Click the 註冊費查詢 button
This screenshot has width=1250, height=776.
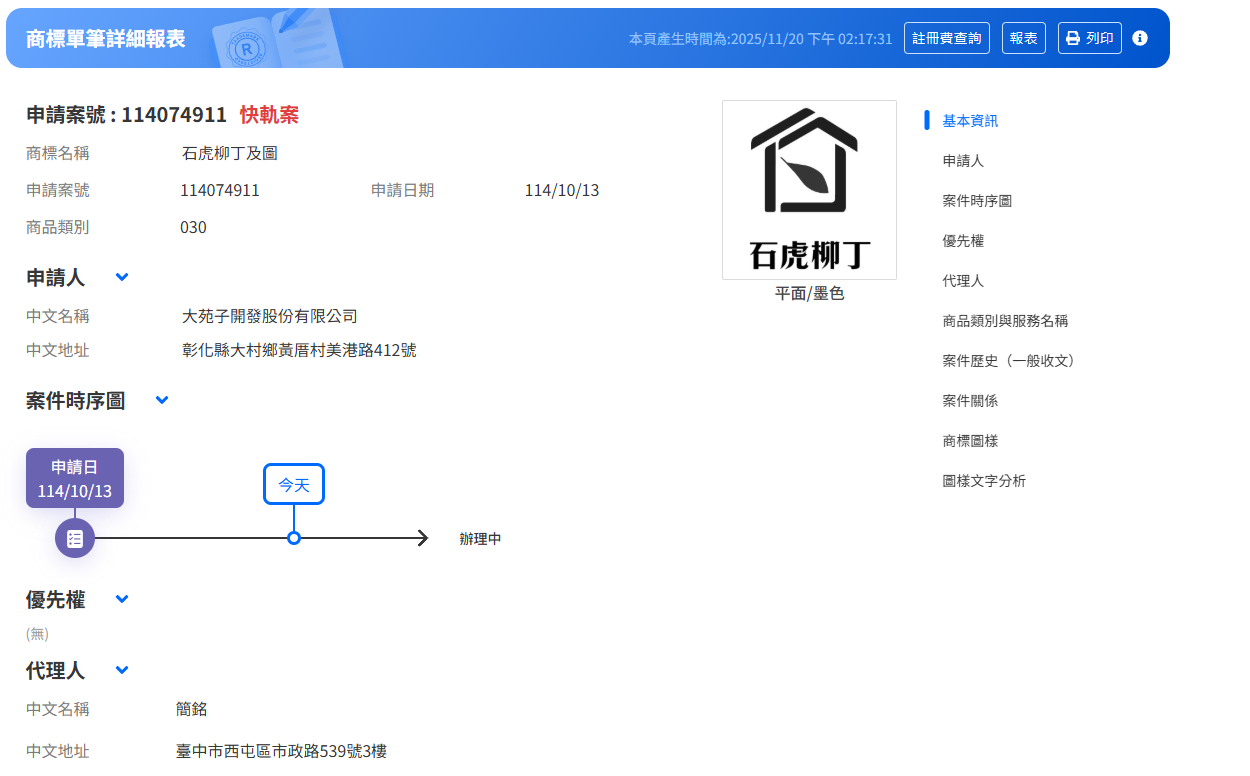(x=946, y=37)
